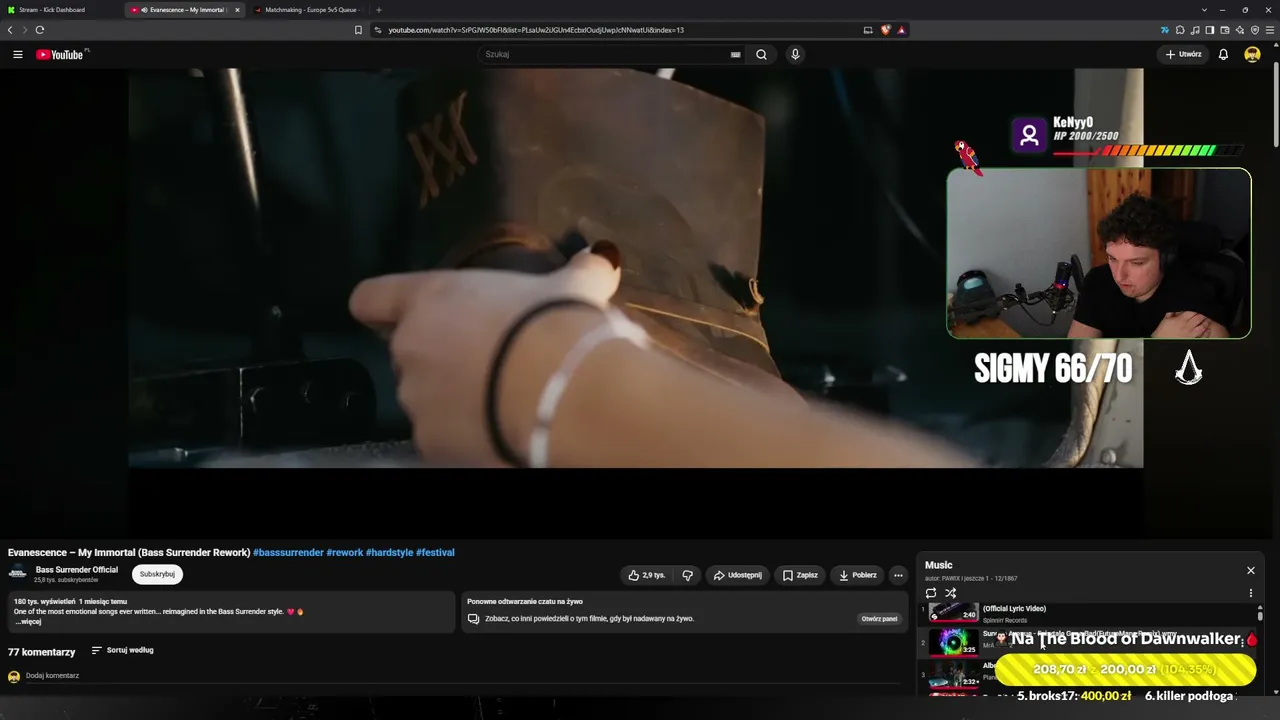Play the 3:25 playlist video thumbnail
This screenshot has width=1280, height=720.
click(954, 642)
